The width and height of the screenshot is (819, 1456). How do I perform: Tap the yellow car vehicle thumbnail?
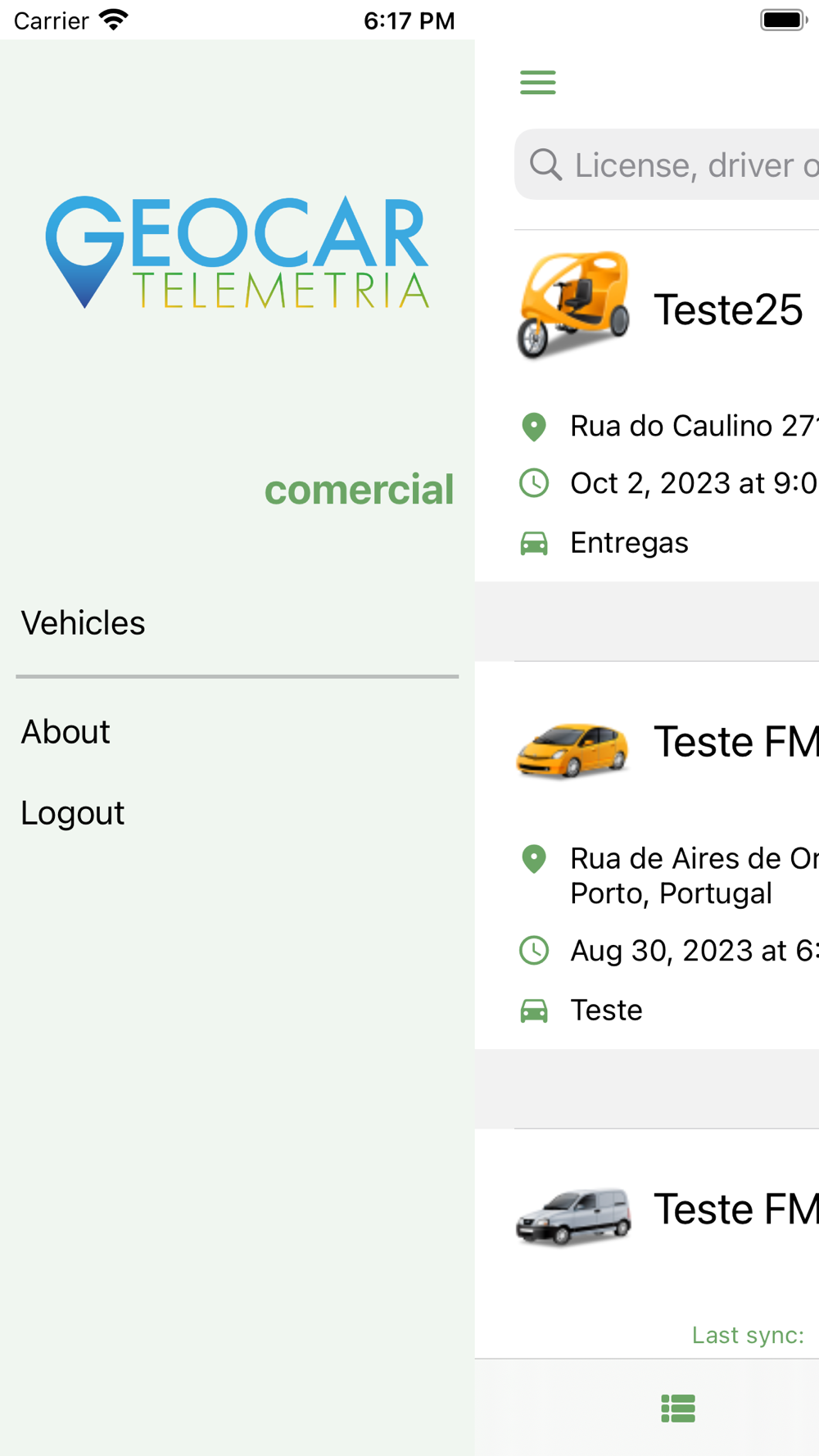click(572, 748)
